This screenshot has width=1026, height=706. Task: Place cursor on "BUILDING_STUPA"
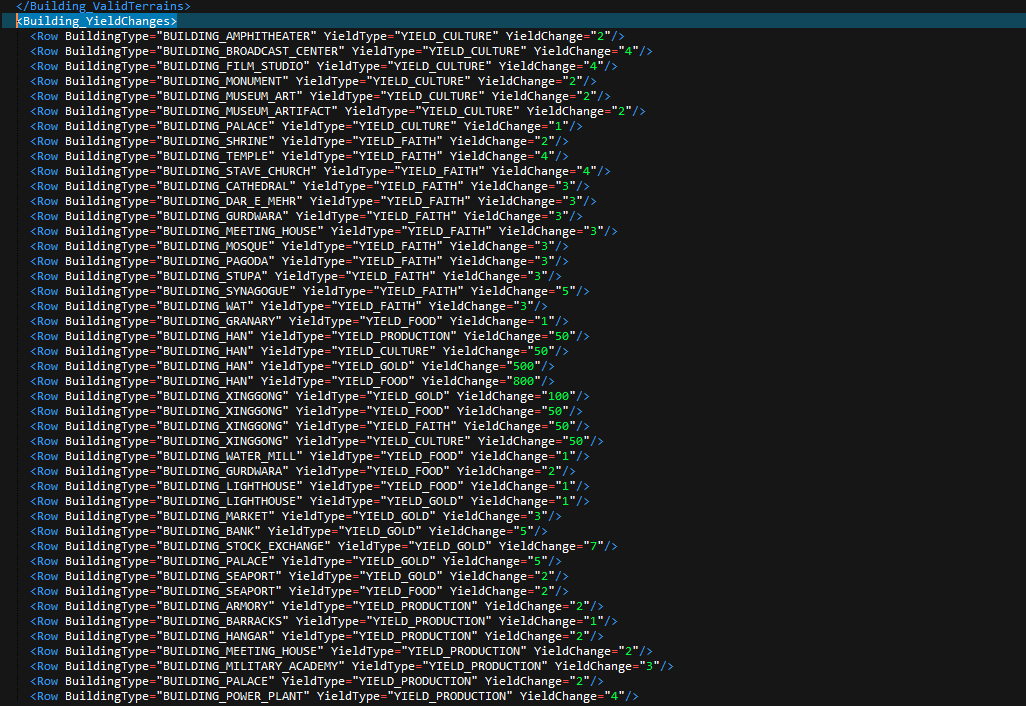212,277
